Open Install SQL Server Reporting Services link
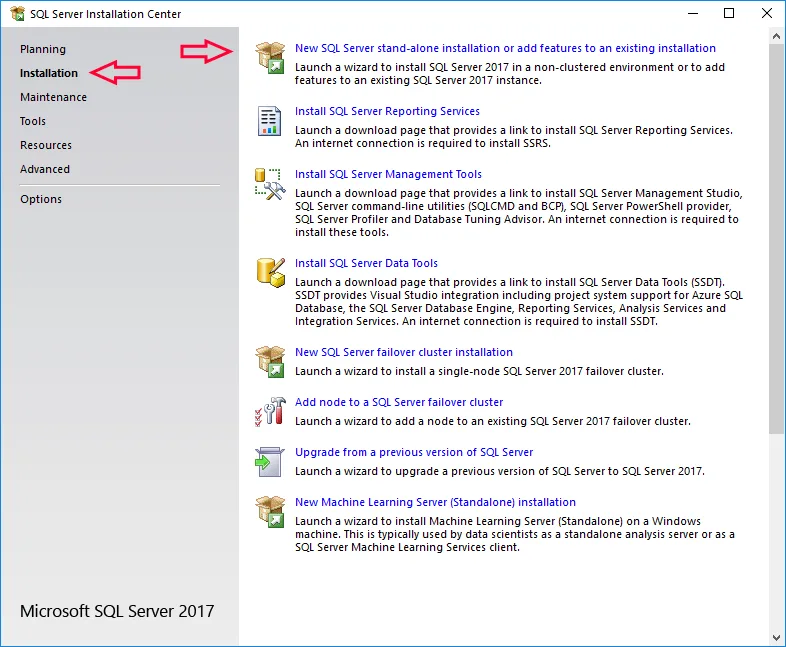 coord(387,111)
